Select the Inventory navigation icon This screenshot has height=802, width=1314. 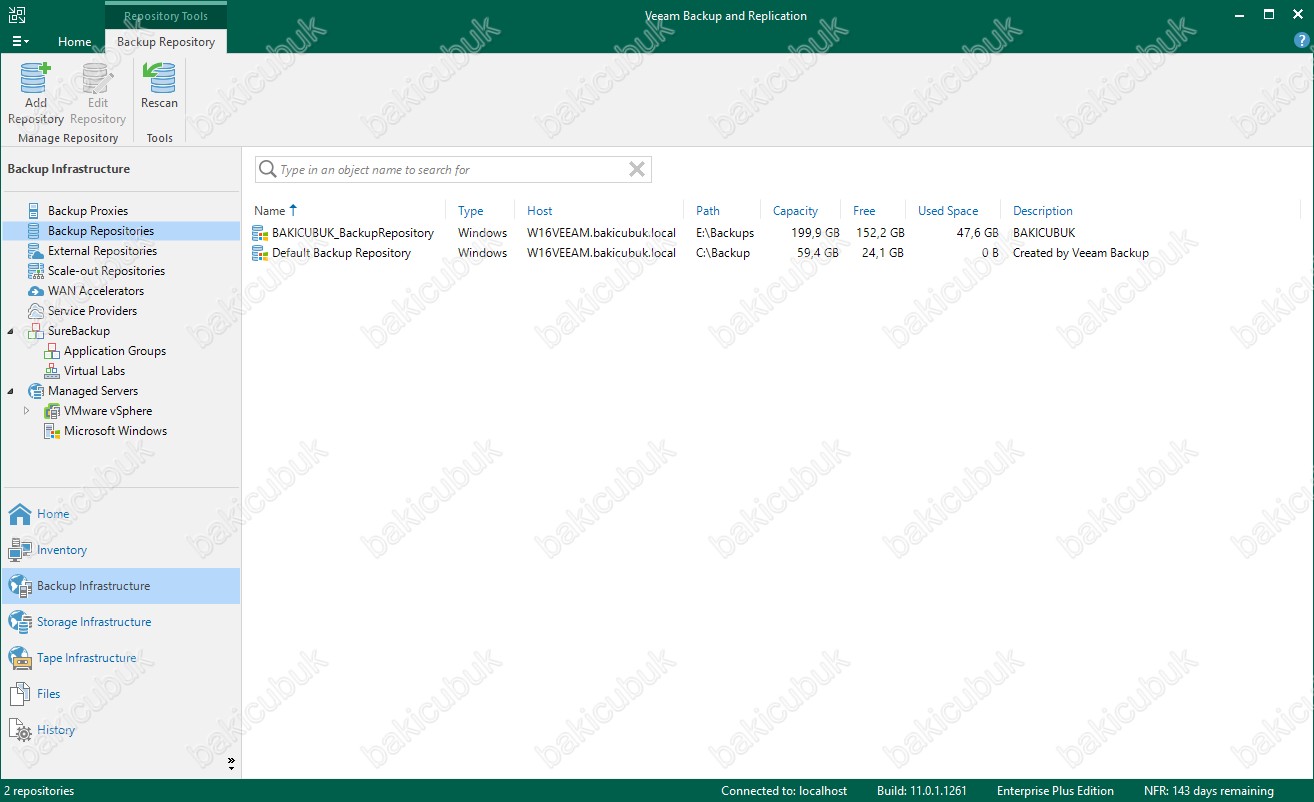pyautogui.click(x=20, y=550)
